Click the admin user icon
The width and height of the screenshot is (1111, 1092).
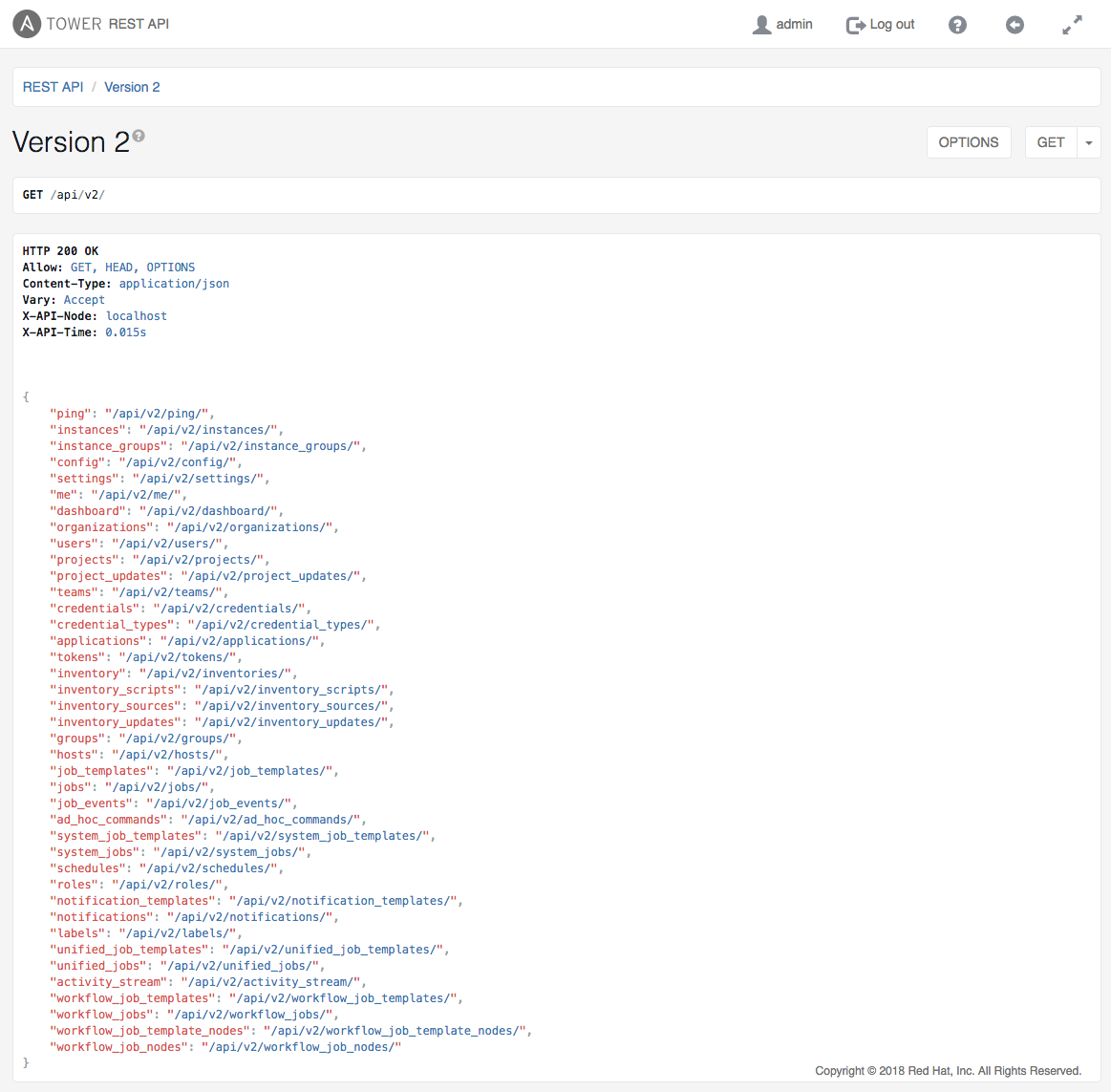(x=761, y=25)
